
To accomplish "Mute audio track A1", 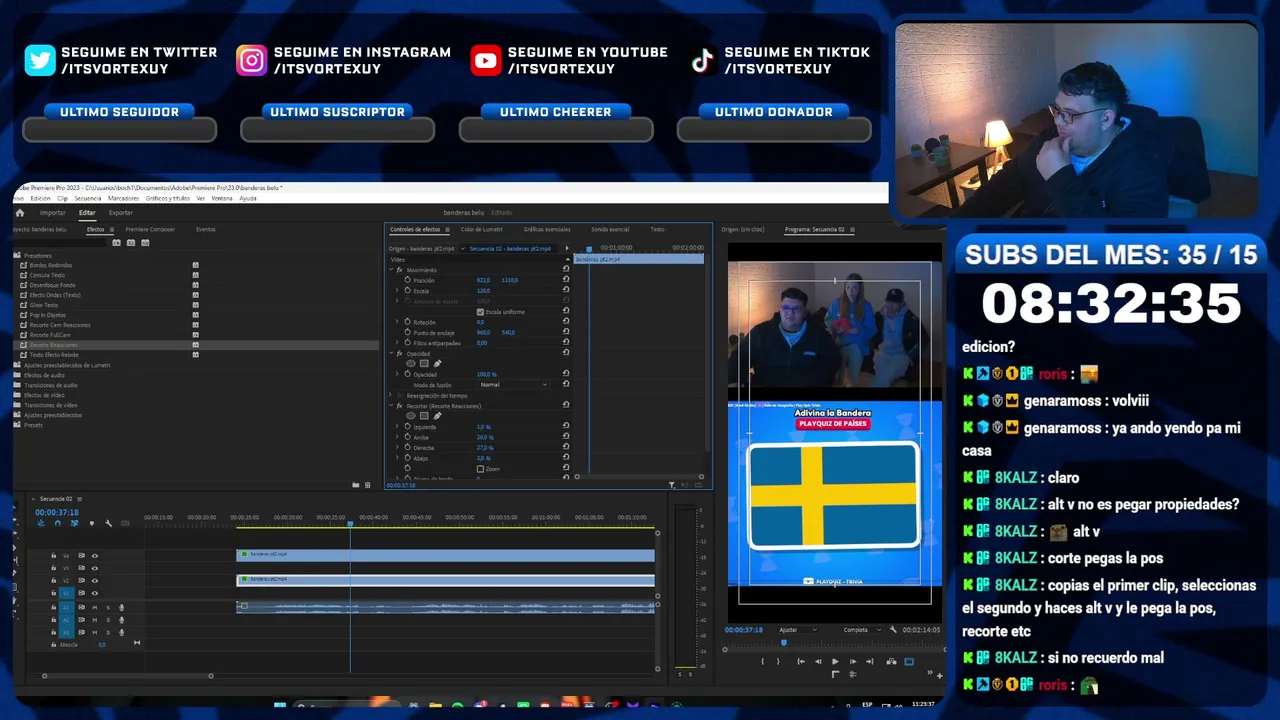I will 95,607.
